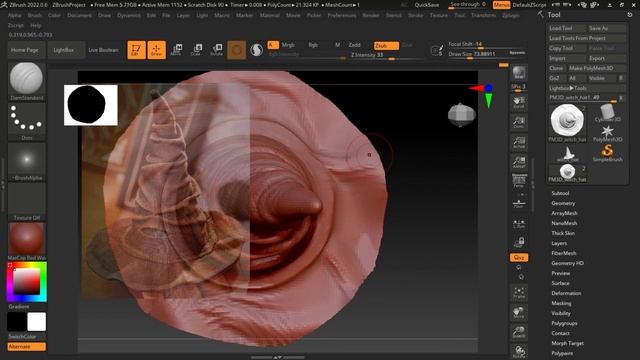This screenshot has height=360, width=640.
Task: Open the Texture Off selector
Action: point(27,201)
